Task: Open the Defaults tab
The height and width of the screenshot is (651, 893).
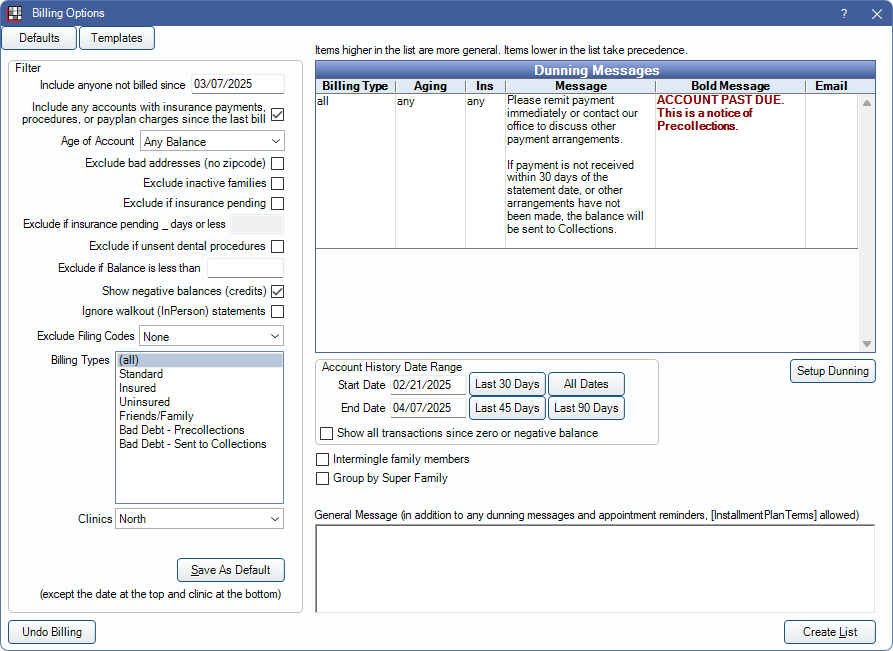Action: coord(39,38)
